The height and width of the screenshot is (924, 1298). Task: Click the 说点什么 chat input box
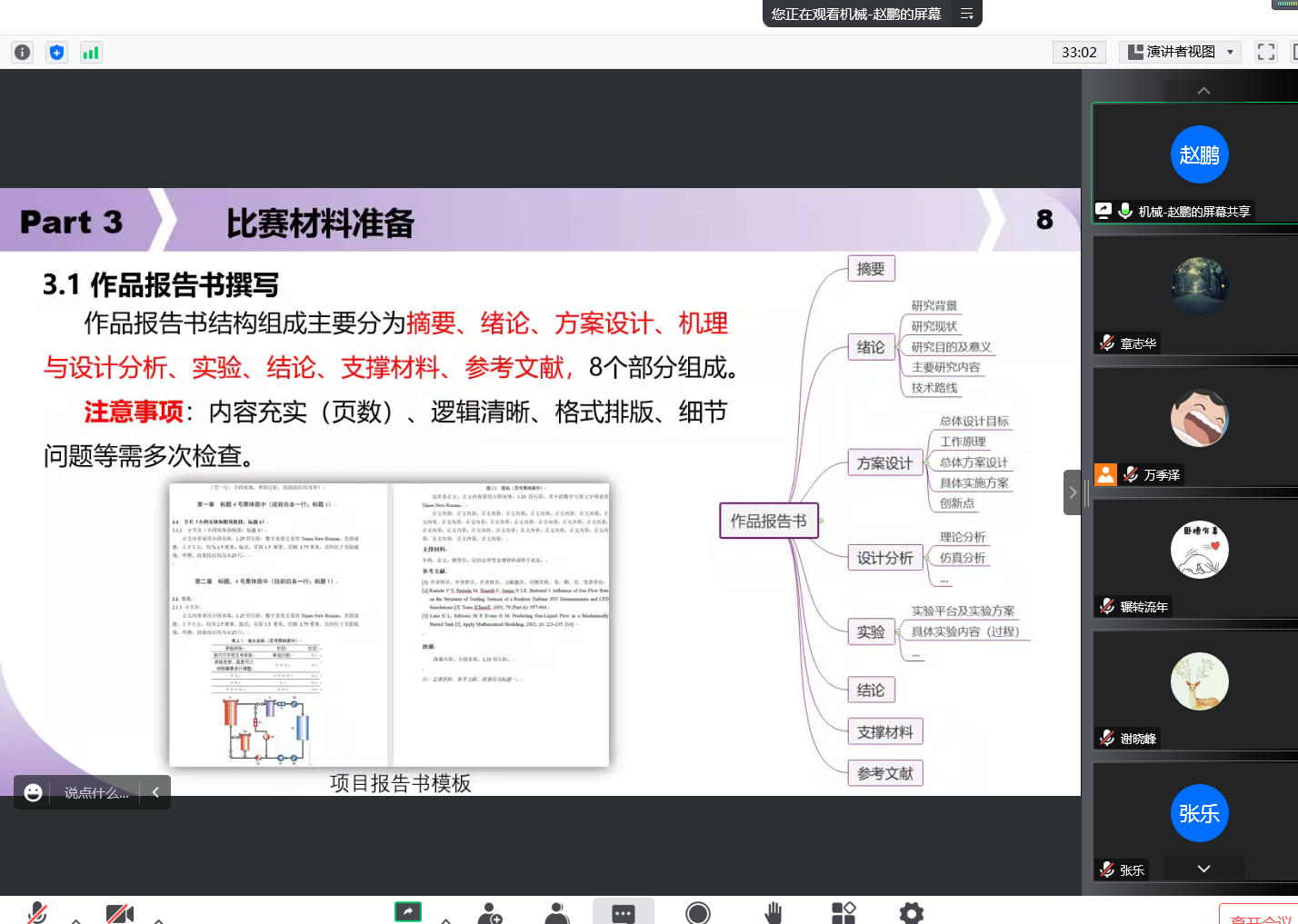click(96, 792)
